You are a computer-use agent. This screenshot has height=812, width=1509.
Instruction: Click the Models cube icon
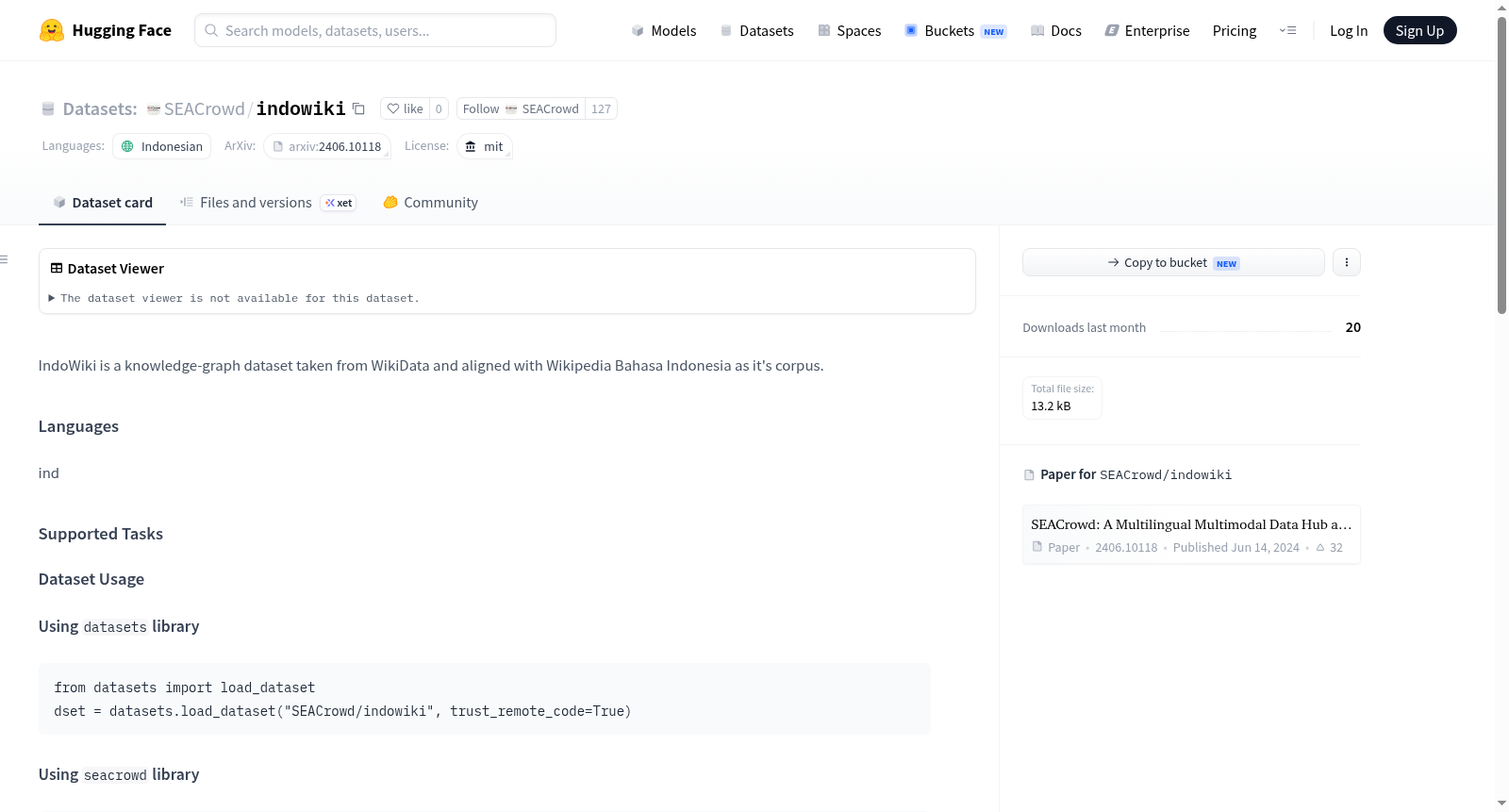tap(638, 30)
